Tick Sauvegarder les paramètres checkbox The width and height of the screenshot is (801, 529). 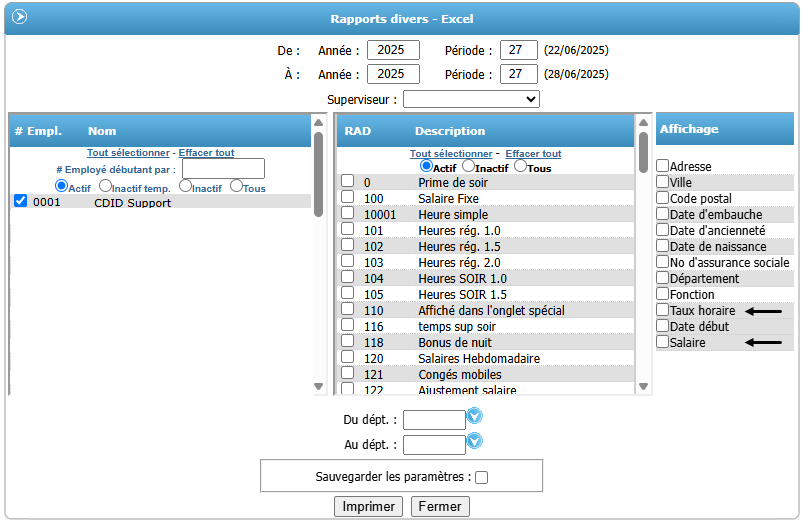pos(481,478)
